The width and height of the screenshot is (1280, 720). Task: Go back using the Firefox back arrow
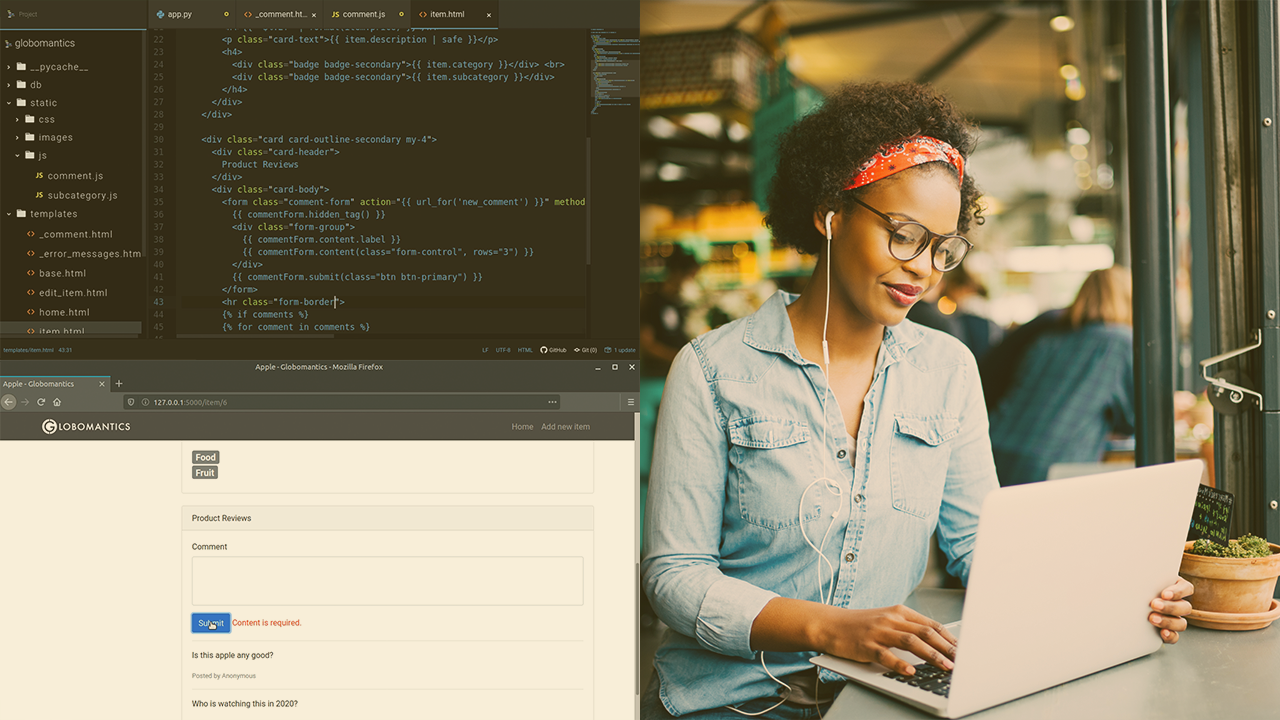point(8,402)
